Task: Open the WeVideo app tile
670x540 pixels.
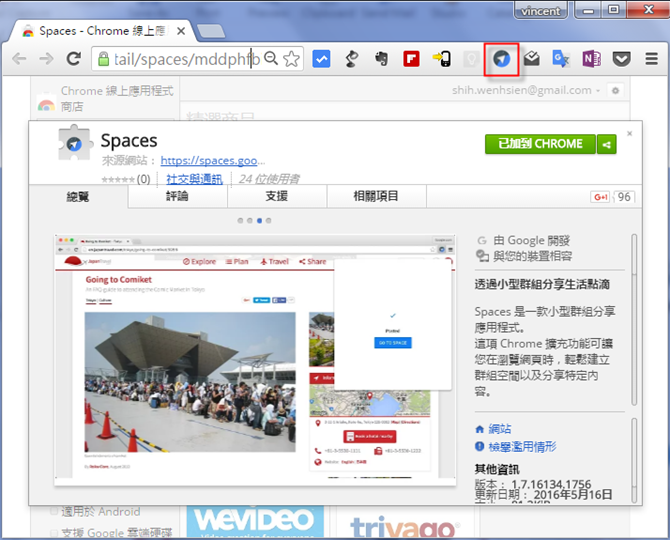Action: pyautogui.click(x=255, y=522)
